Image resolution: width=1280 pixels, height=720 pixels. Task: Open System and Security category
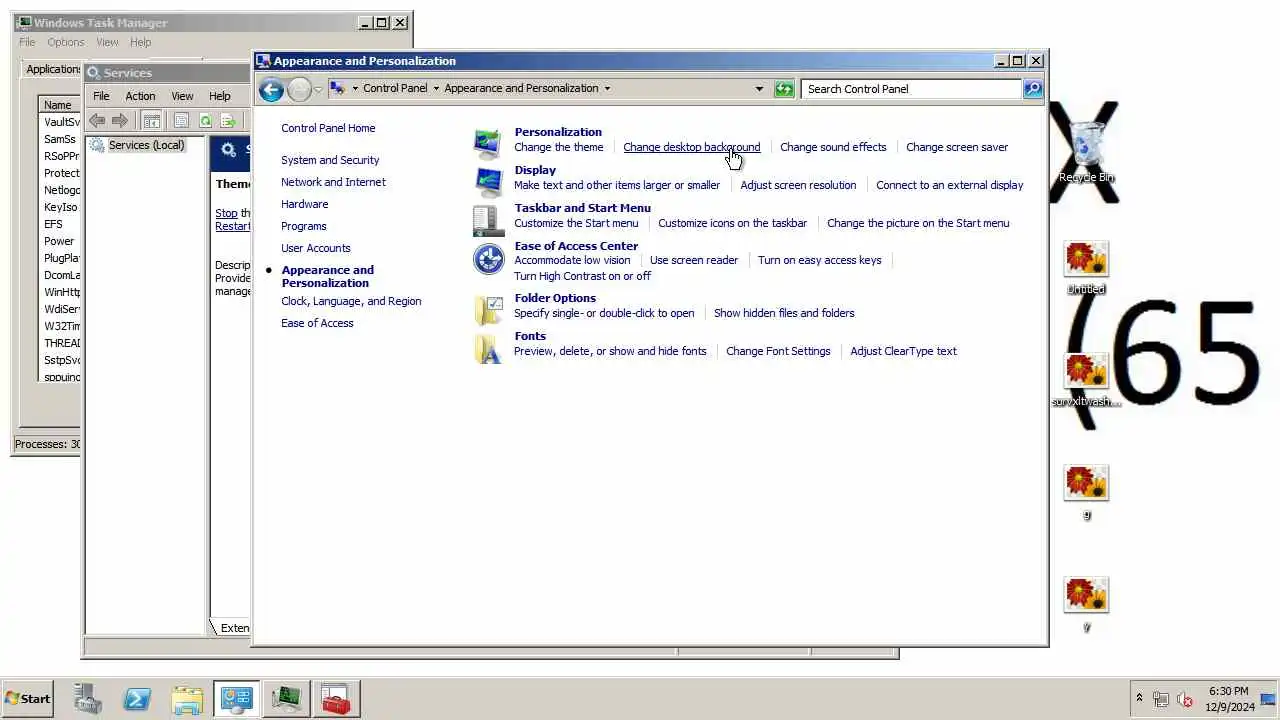click(x=330, y=160)
